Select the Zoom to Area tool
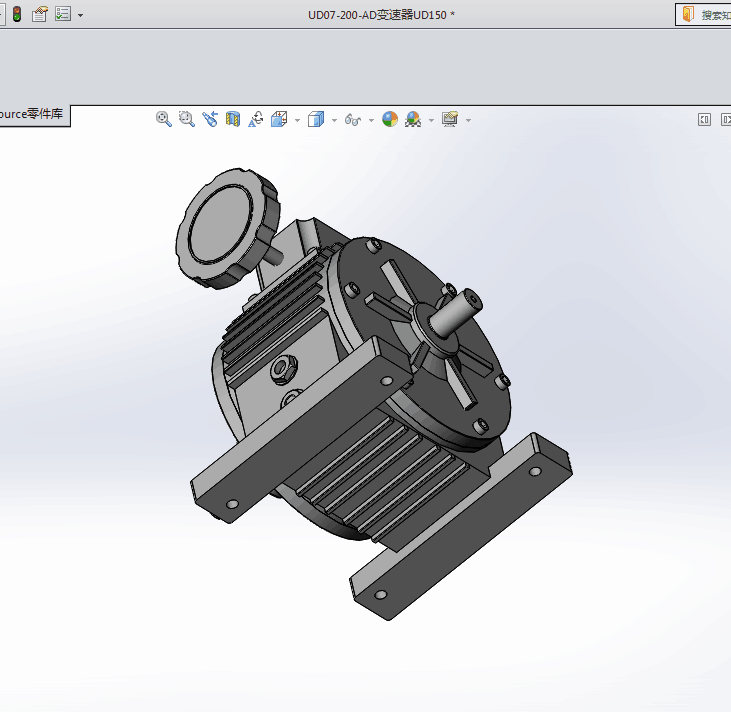The image size is (731, 712). tap(187, 119)
